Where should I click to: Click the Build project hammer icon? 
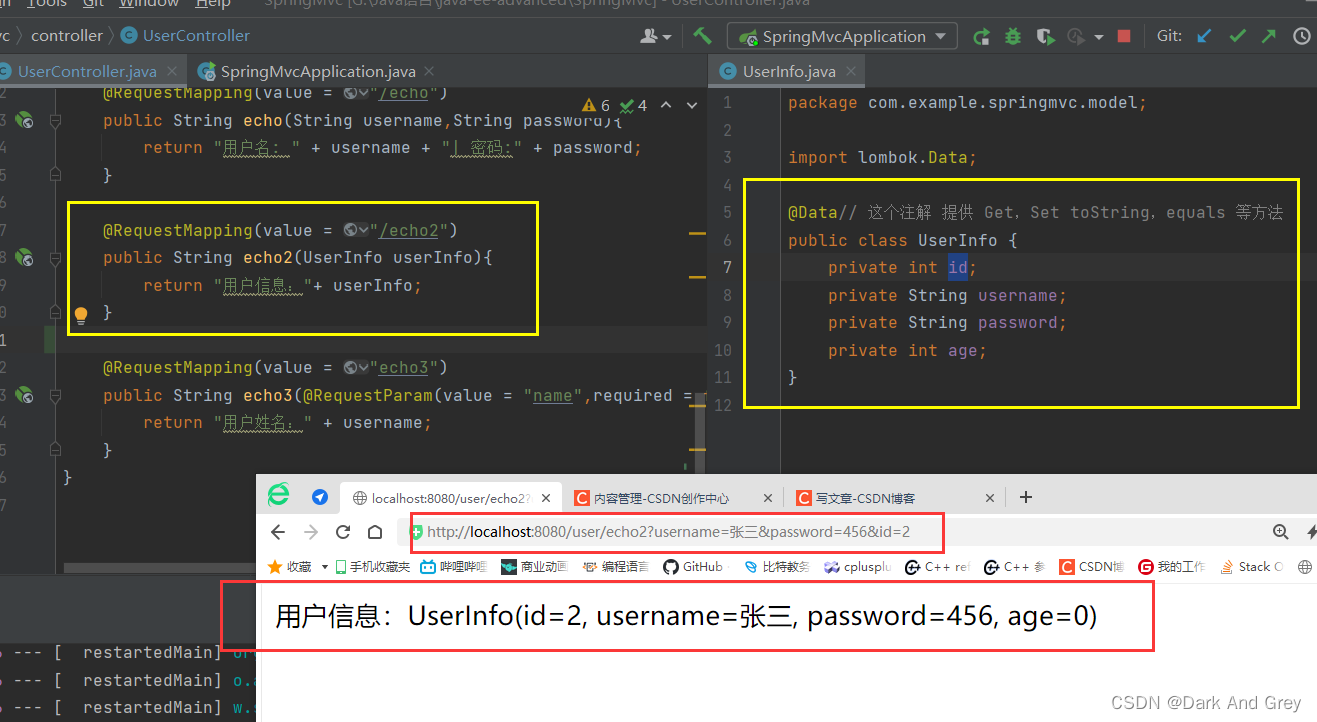click(702, 36)
